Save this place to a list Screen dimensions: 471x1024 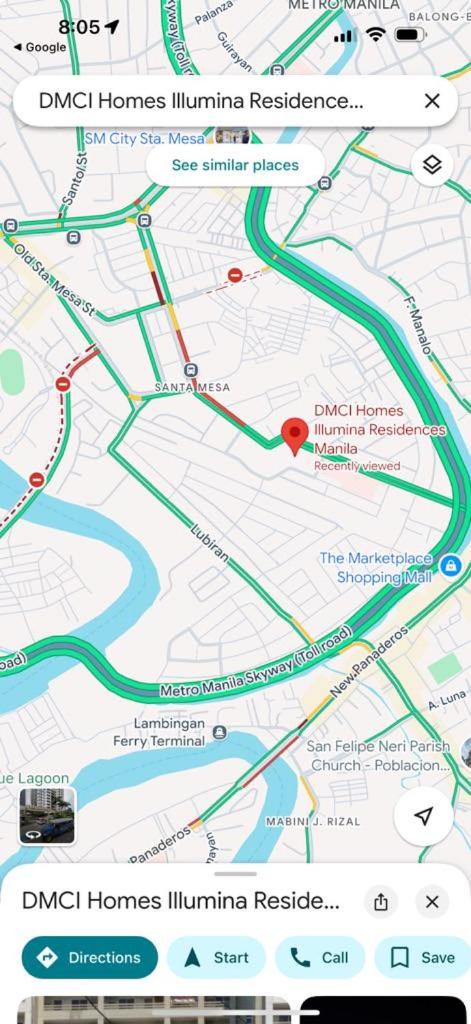[x=423, y=957]
